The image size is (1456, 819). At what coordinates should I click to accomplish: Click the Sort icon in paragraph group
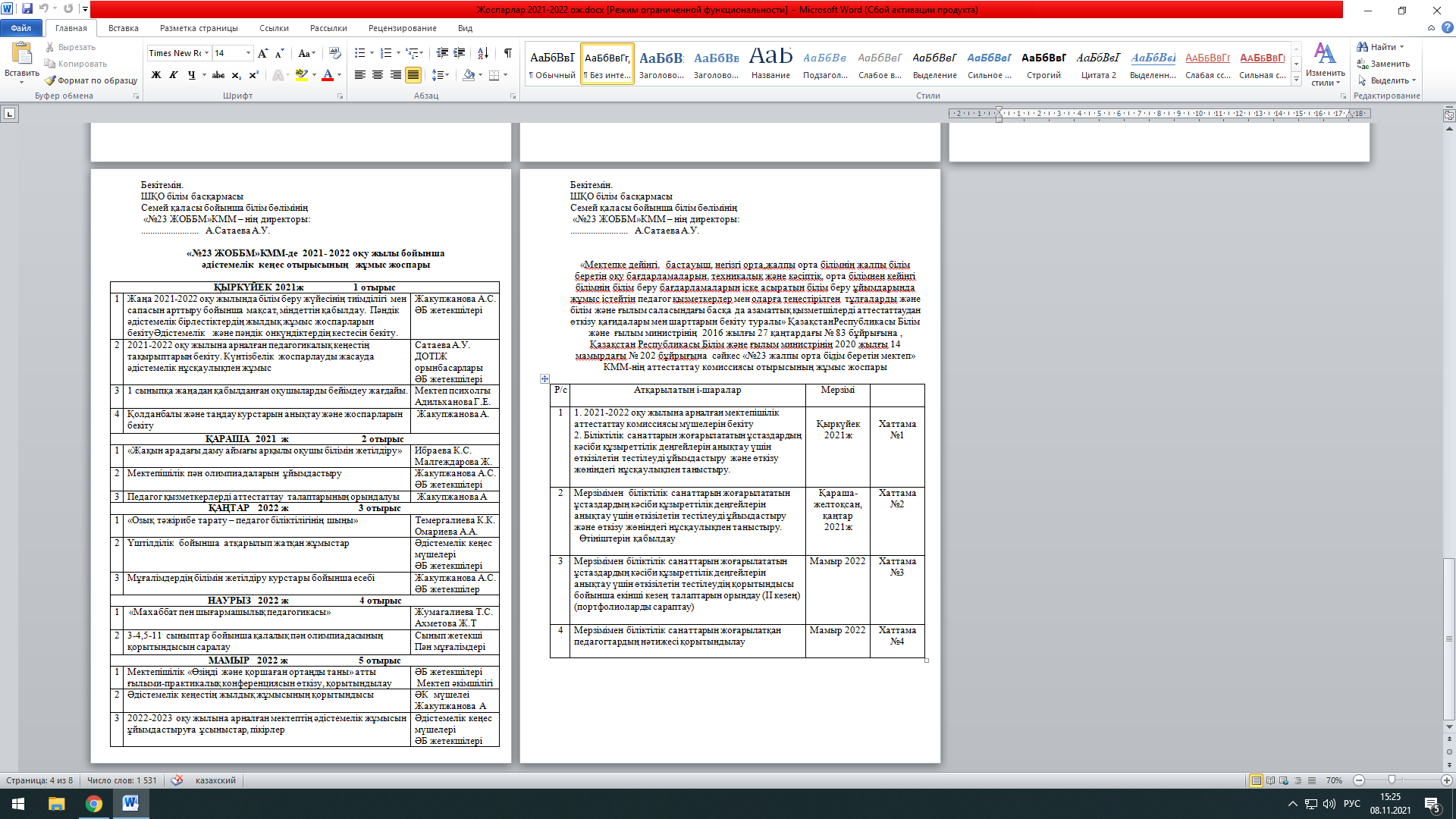point(483,53)
